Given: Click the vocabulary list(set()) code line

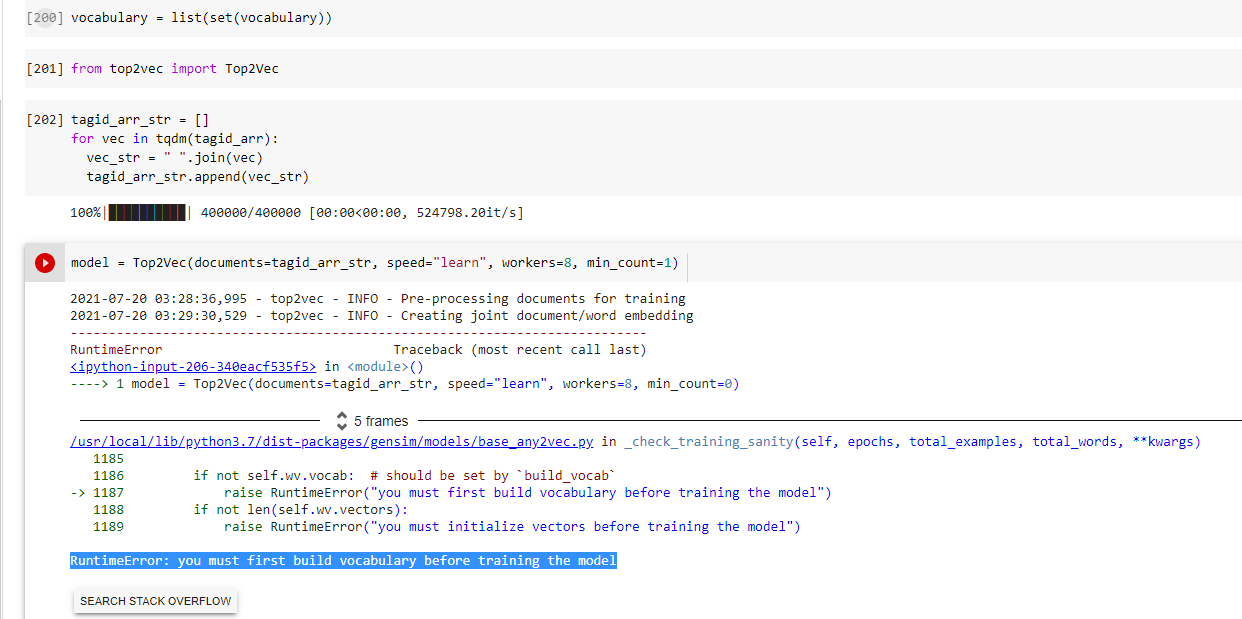Looking at the screenshot, I should 200,17.
